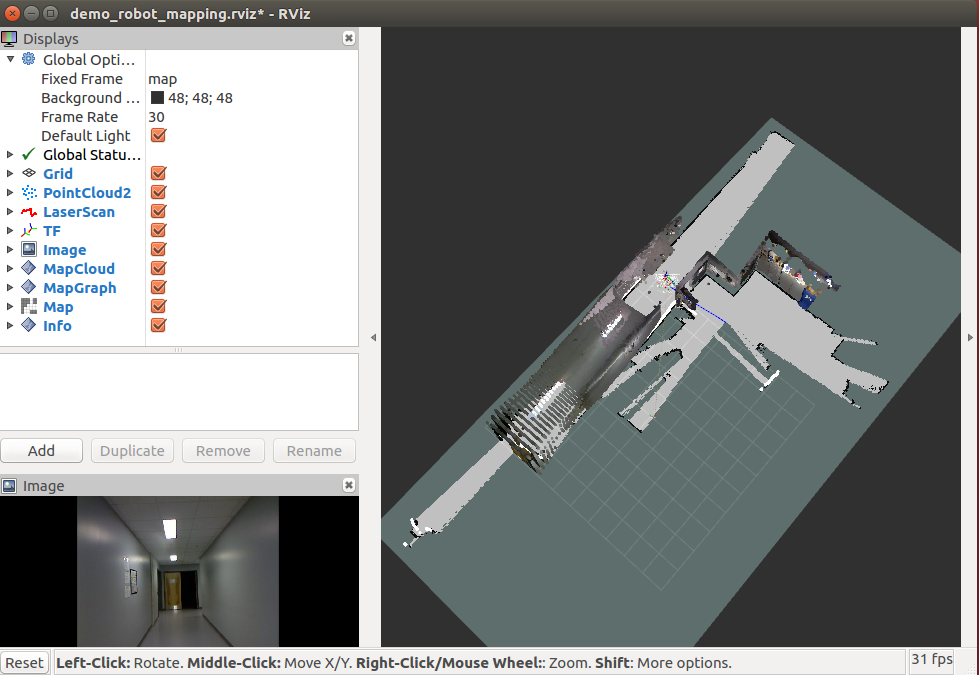Select the Map display icon
This screenshot has width=979, height=675.
point(29,307)
